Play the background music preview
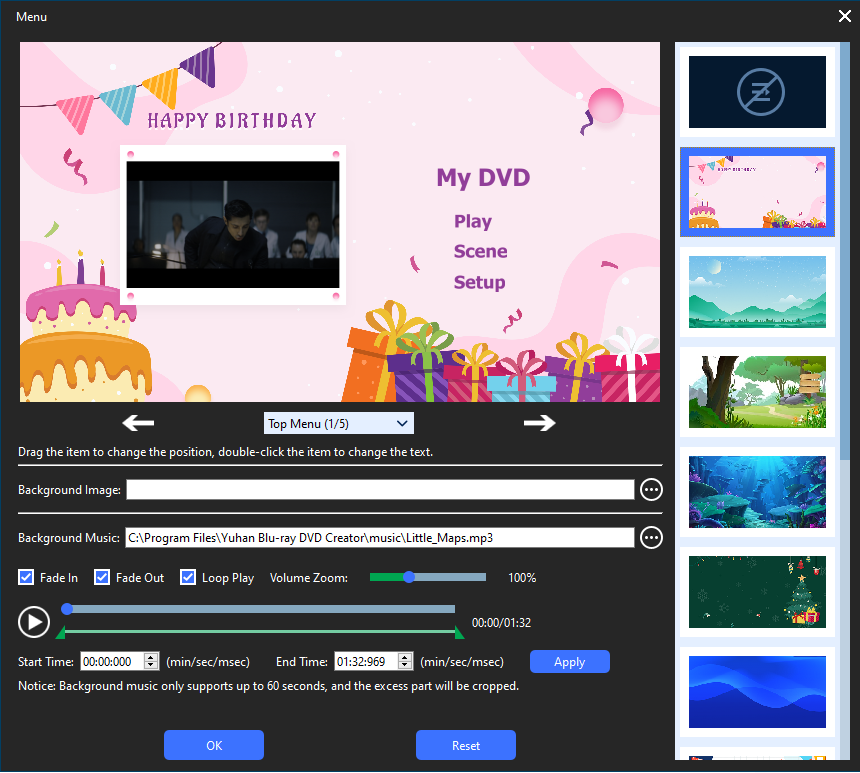Viewport: 860px width, 773px height. point(33,622)
